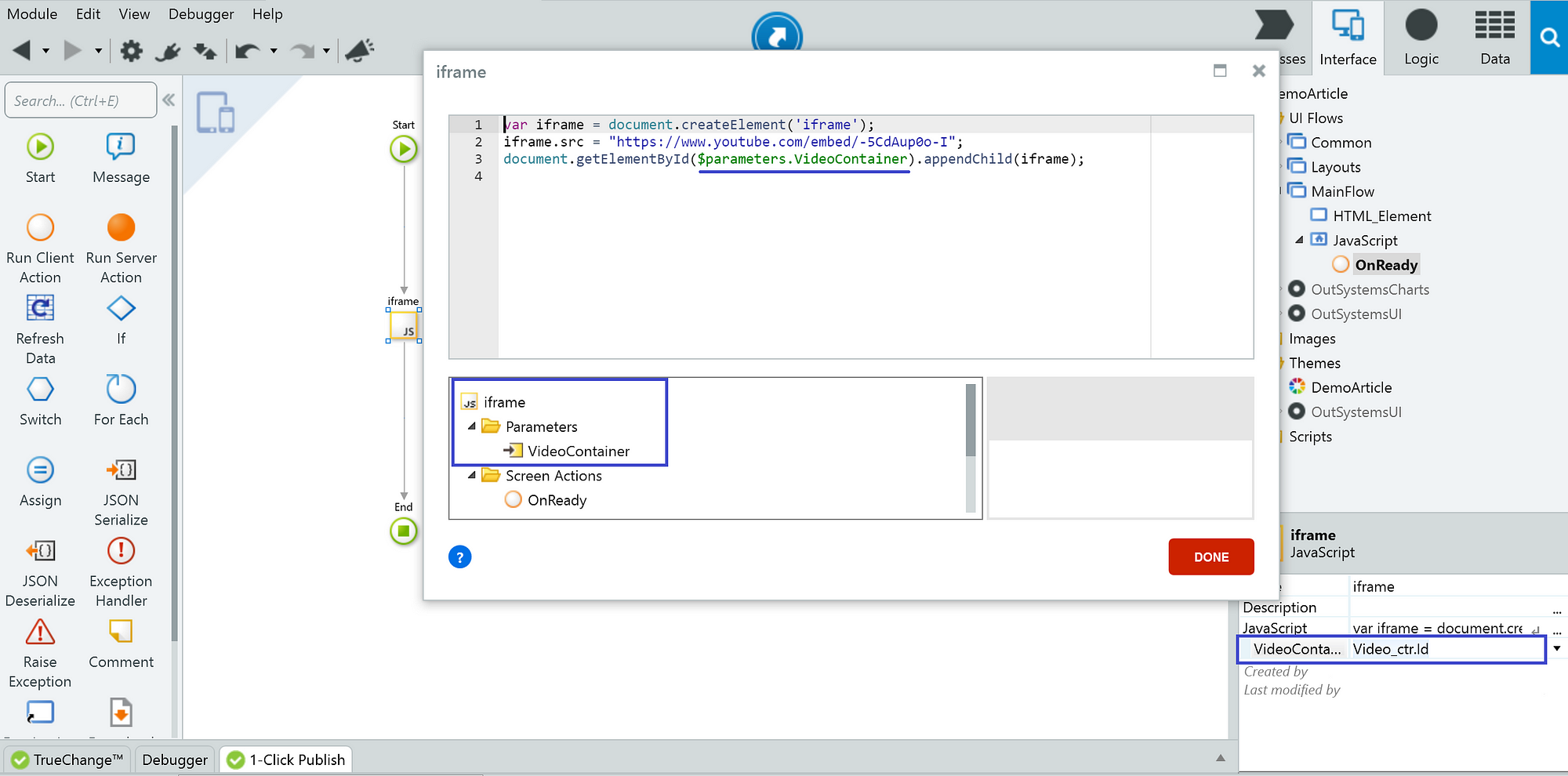Select the For Each tool
The image size is (1568, 776).
click(121, 400)
